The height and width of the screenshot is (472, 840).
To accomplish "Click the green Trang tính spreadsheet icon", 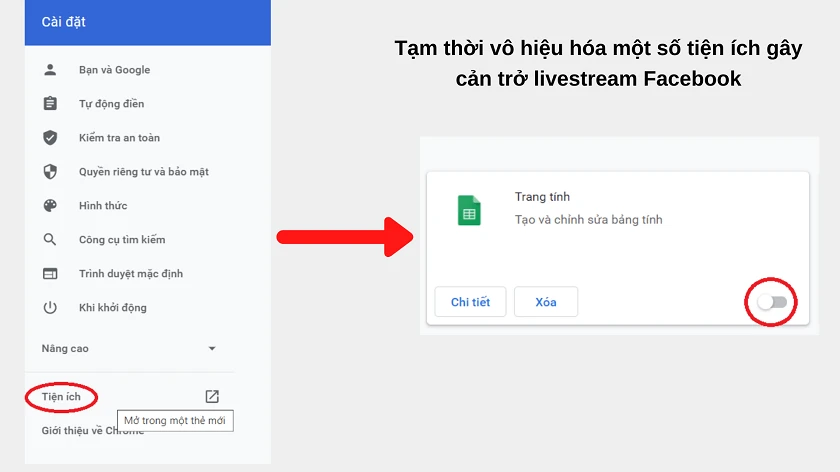I will pyautogui.click(x=469, y=210).
